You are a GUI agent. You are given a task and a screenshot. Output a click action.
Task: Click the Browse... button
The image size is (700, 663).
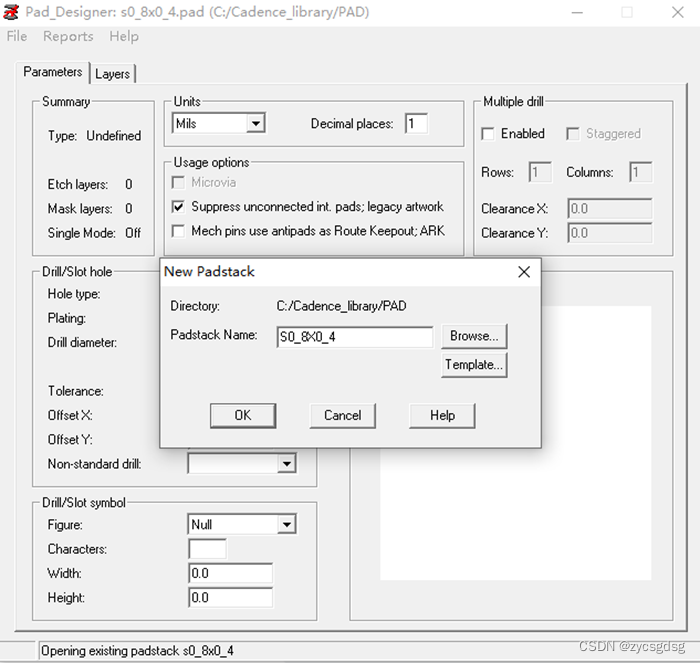[474, 336]
